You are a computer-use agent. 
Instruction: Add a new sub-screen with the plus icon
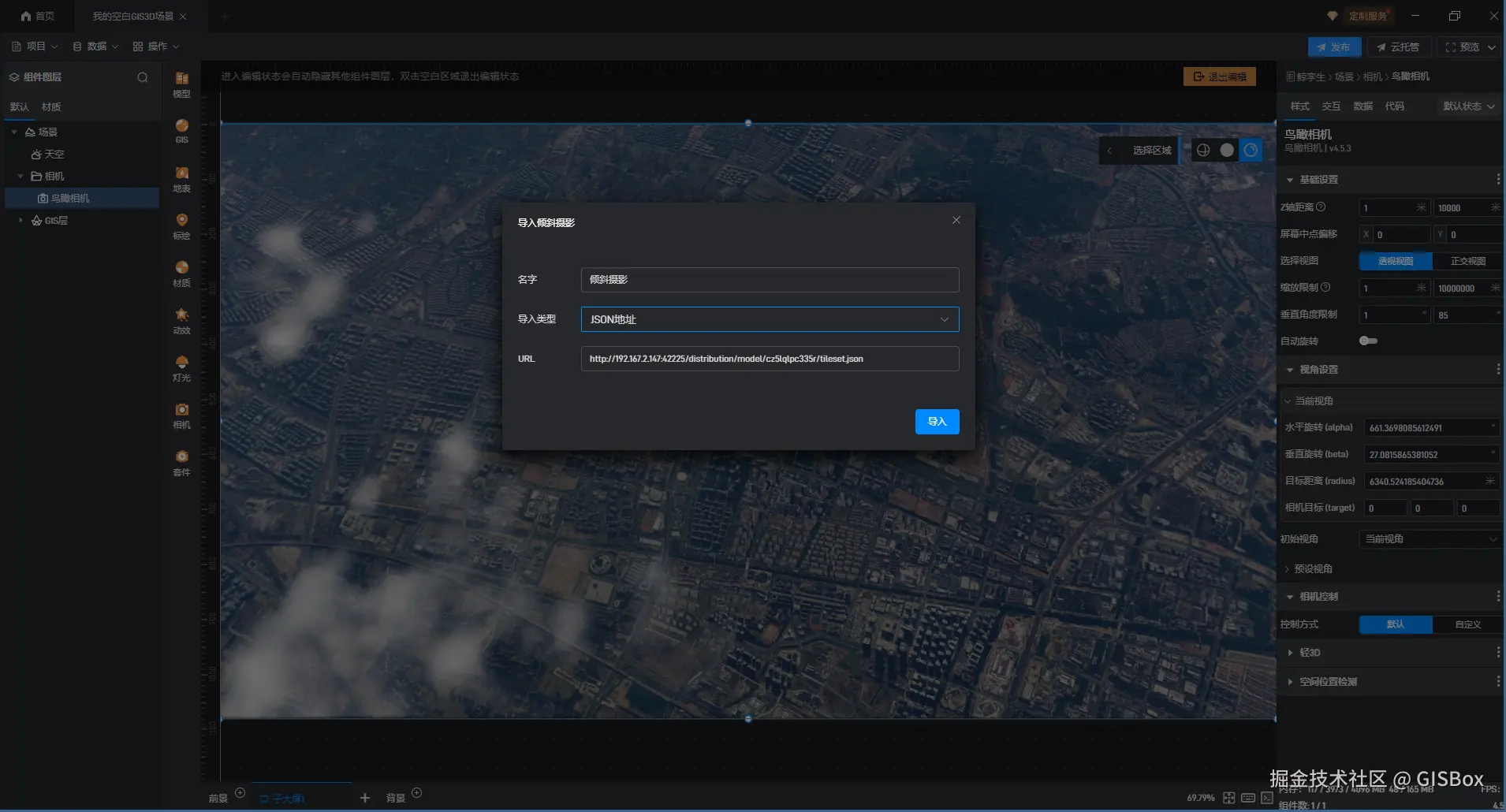[x=364, y=798]
